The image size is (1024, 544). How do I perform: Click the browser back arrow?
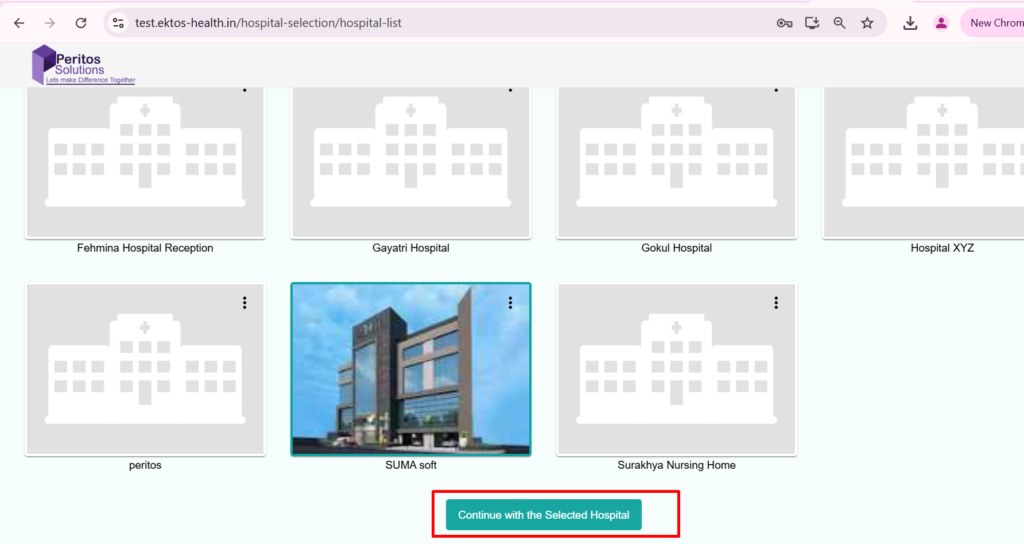point(19,23)
